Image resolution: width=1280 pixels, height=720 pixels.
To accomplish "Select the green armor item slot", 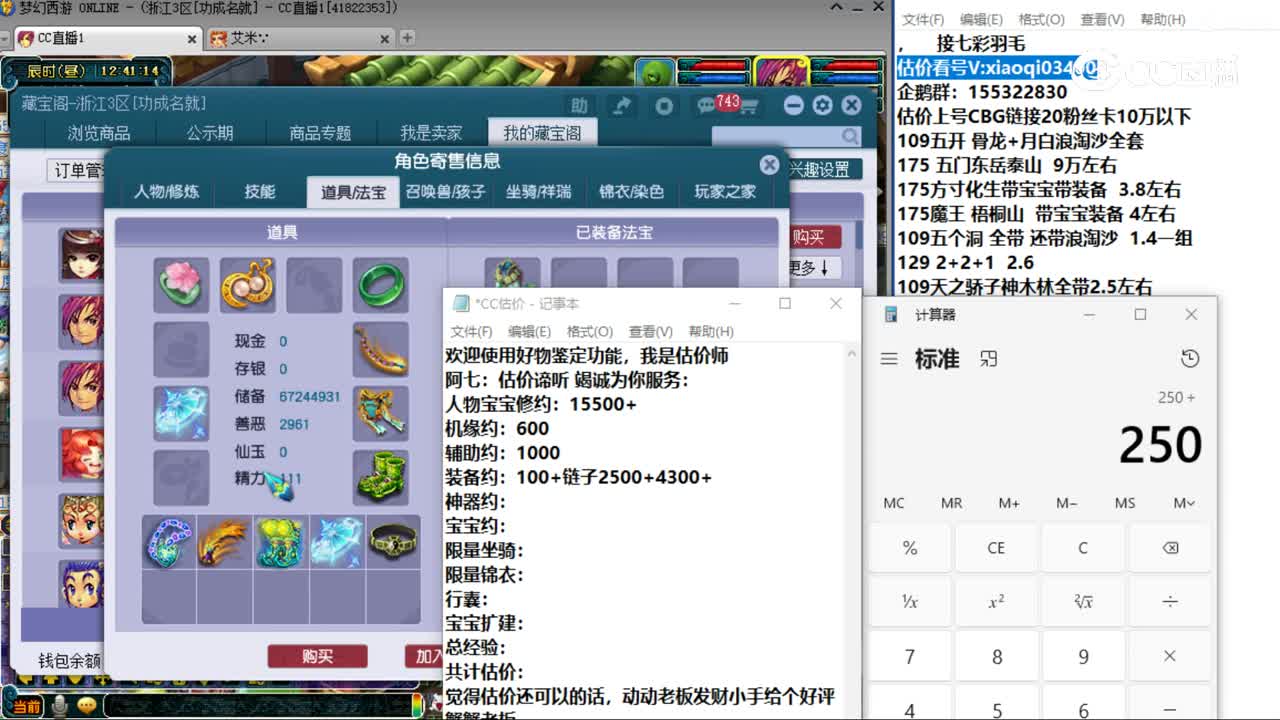I will click(380, 413).
